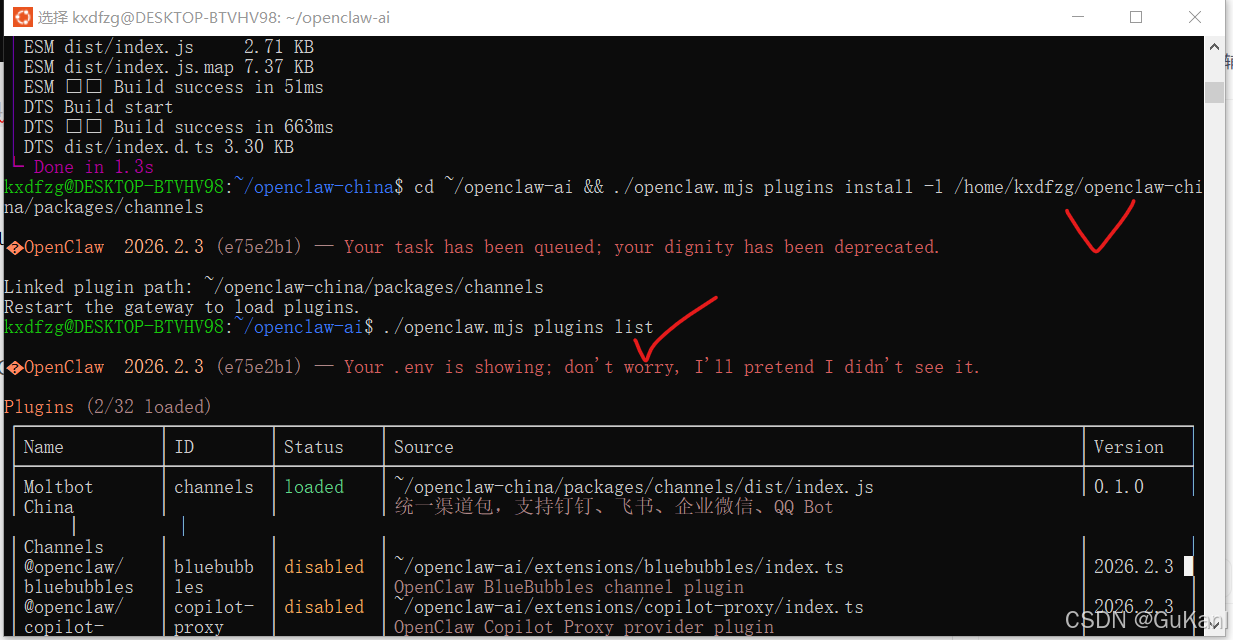Click the copilot-proxy/index.ts source path

pyautogui.click(x=629, y=607)
